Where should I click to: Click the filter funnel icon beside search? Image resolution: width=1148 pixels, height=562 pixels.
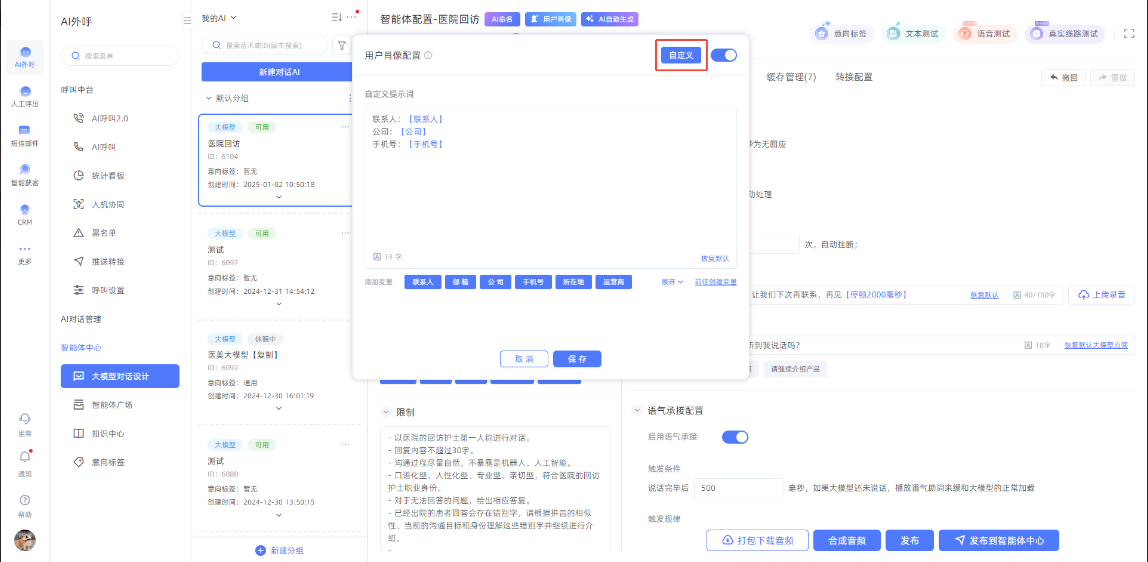click(341, 45)
